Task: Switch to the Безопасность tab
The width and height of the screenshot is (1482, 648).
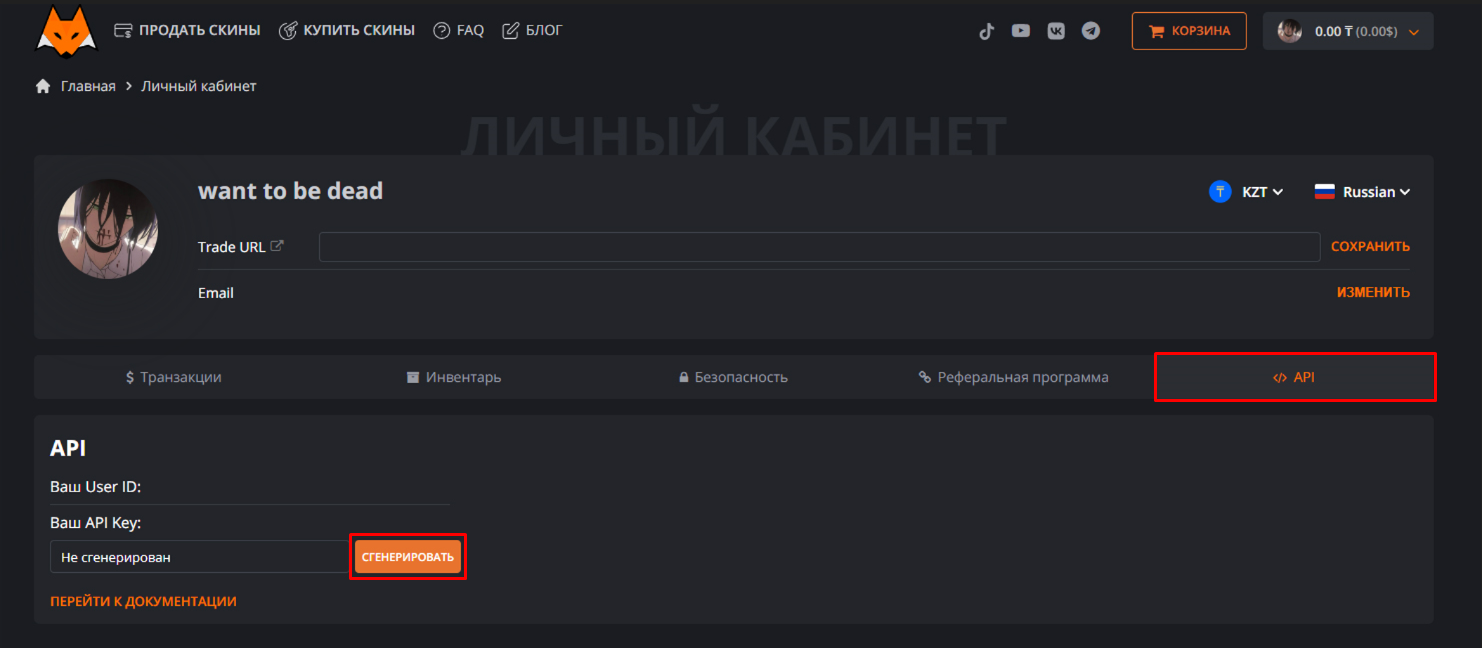Action: coord(734,377)
